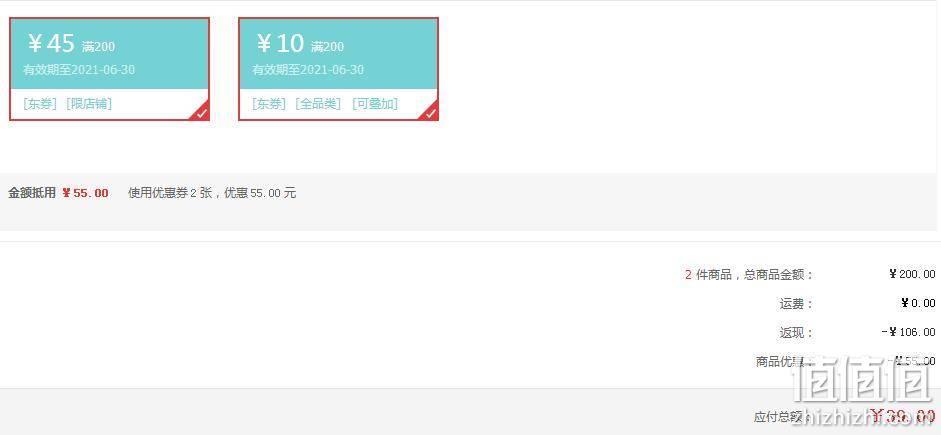Screen dimensions: 941x435
Task: Click the expiry date on ¥45 coupon
Action: (79, 70)
